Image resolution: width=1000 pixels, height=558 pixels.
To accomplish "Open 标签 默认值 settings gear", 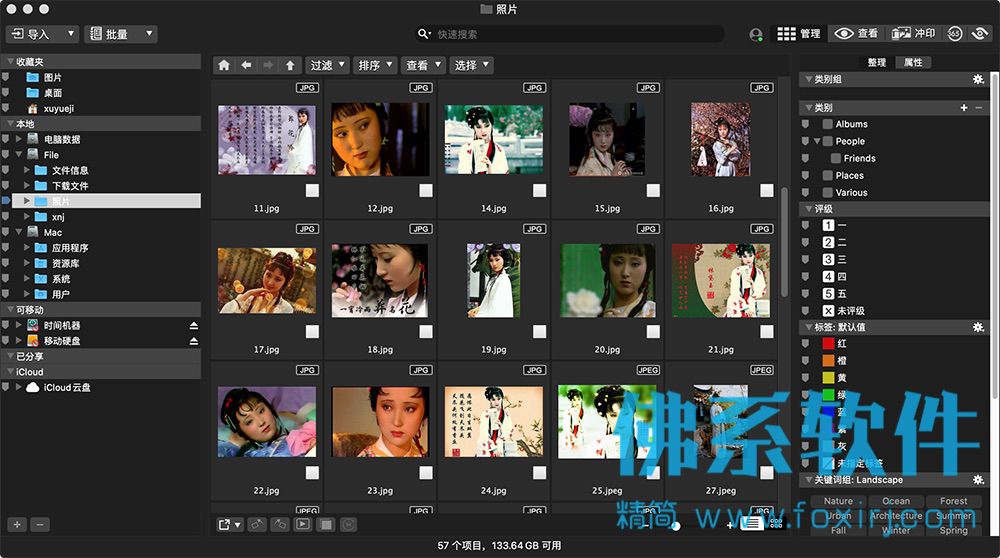I will (978, 327).
